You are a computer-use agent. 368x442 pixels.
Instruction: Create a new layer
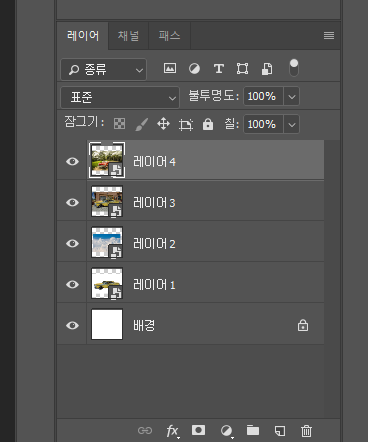[280, 431]
